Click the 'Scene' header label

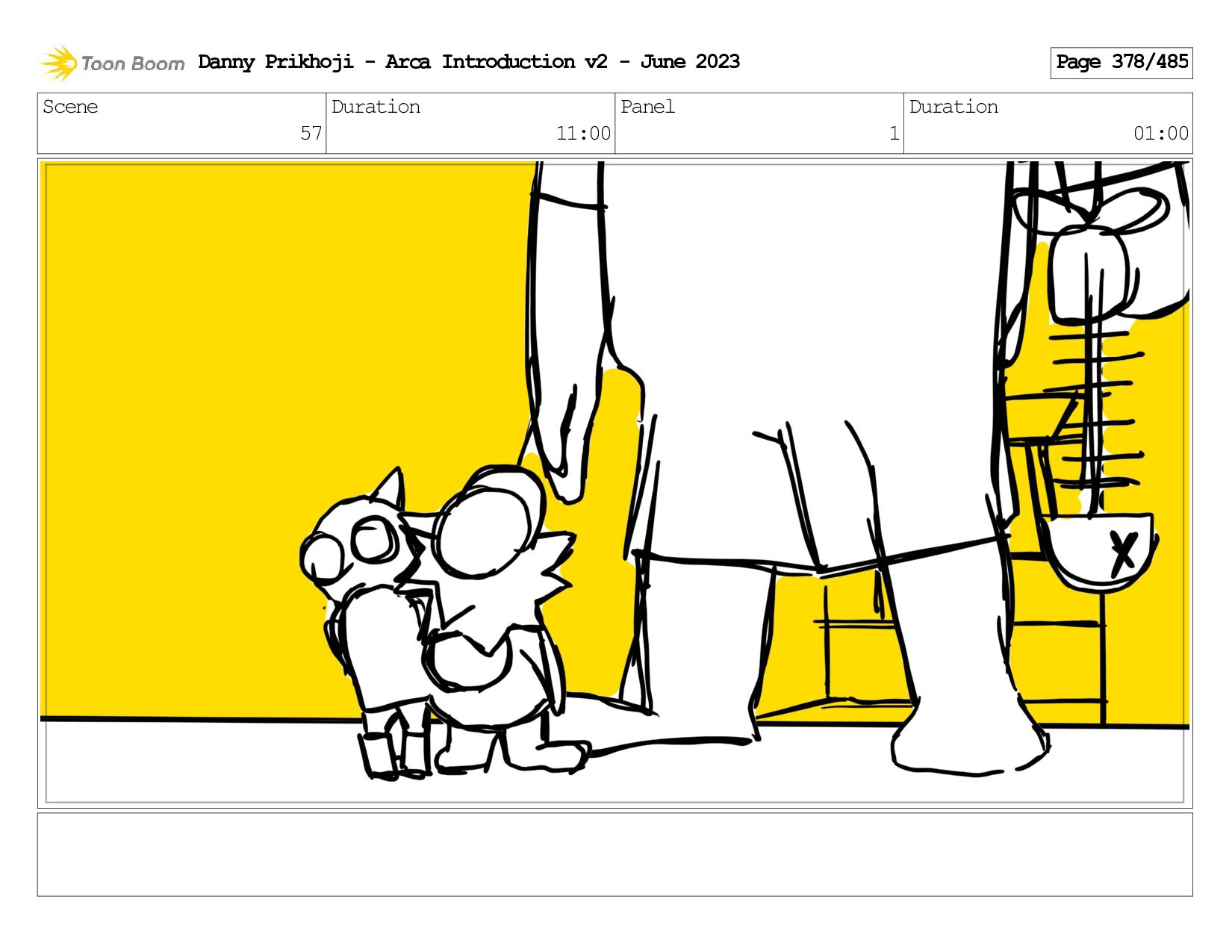pyautogui.click(x=70, y=107)
